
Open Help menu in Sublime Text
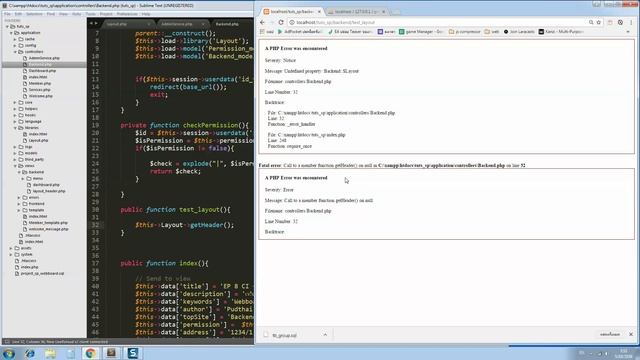tap(146, 14)
